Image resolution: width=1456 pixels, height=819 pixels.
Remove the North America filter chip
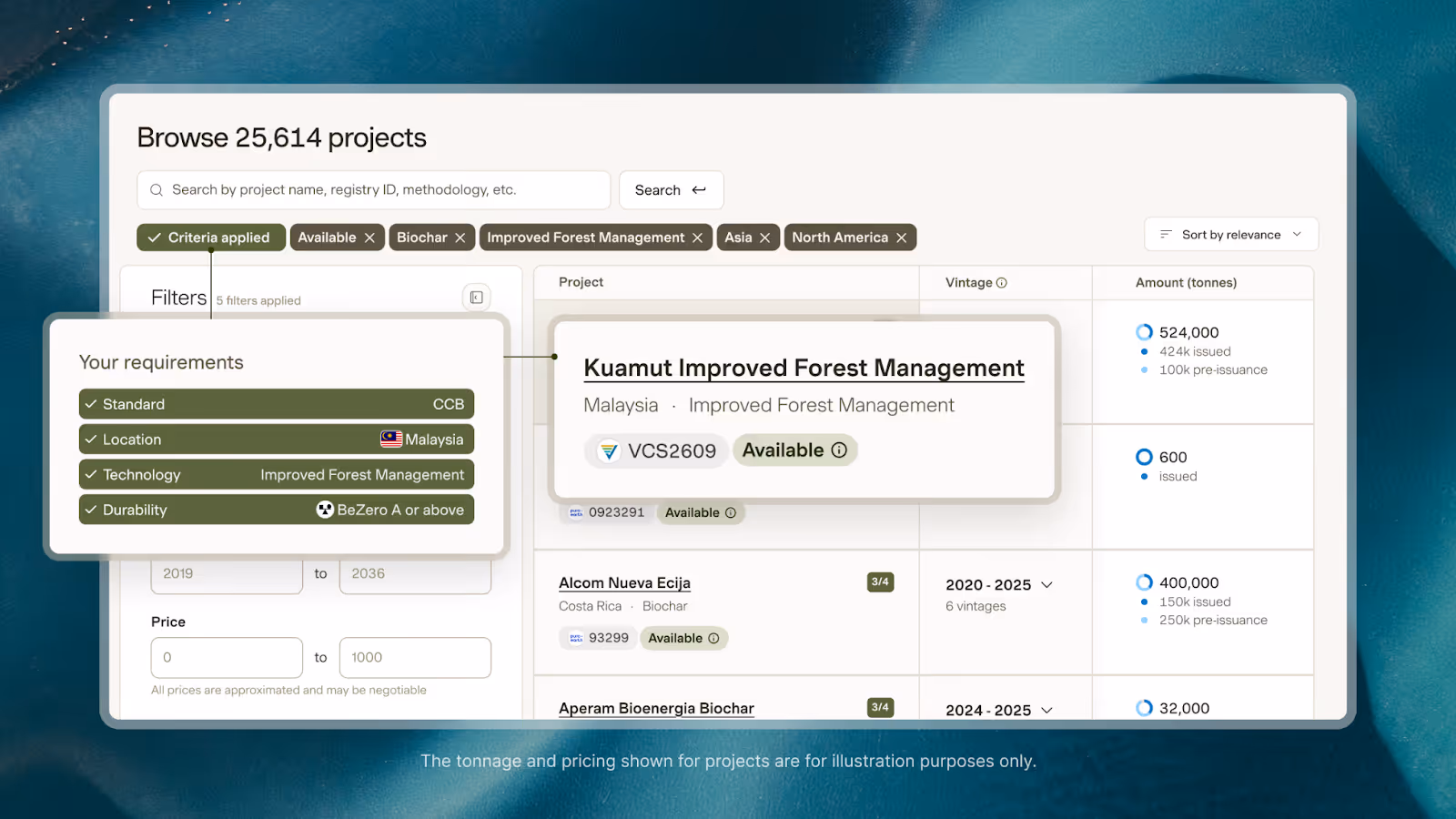pos(902,238)
